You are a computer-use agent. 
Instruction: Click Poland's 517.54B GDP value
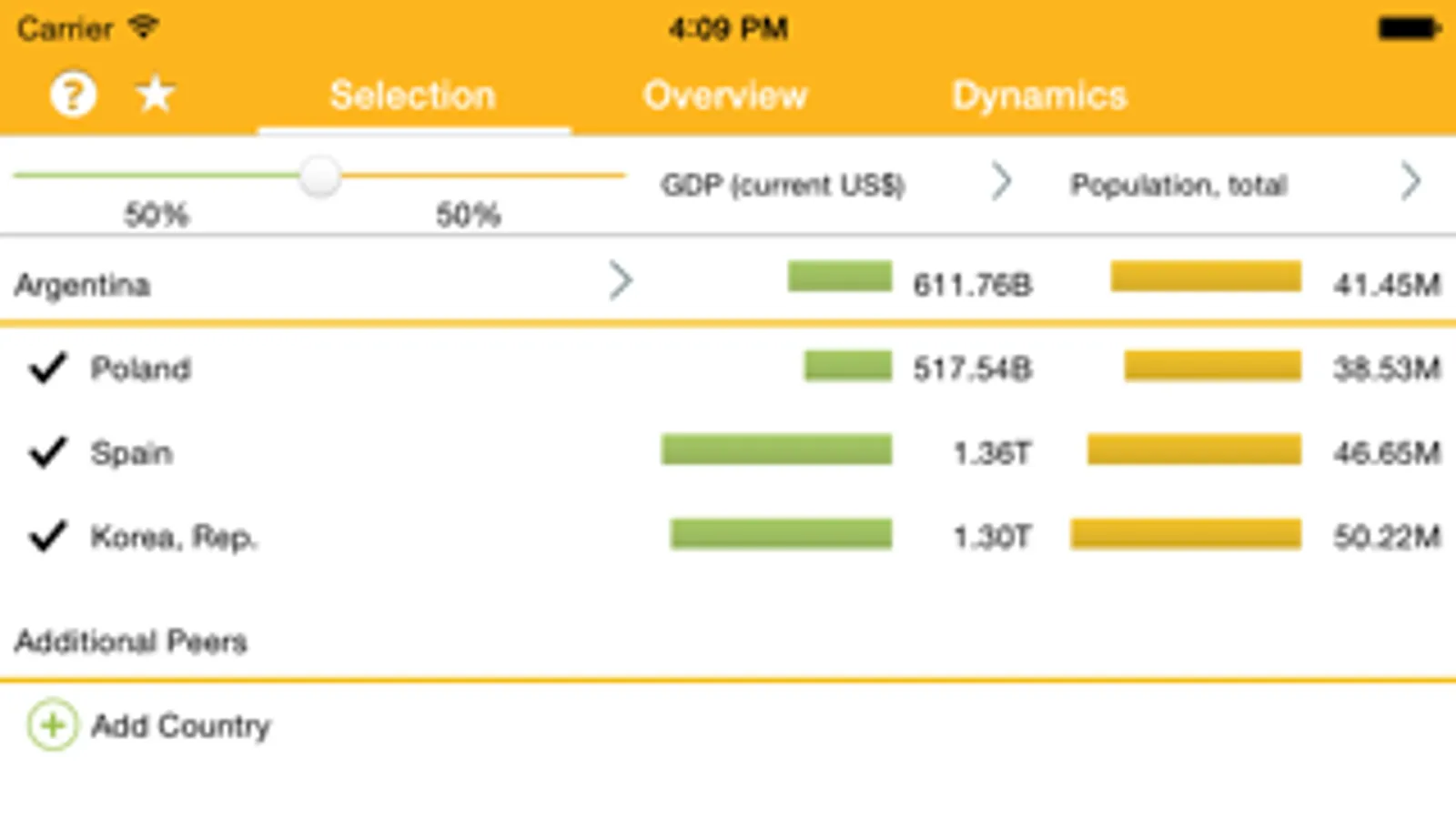coord(972,369)
